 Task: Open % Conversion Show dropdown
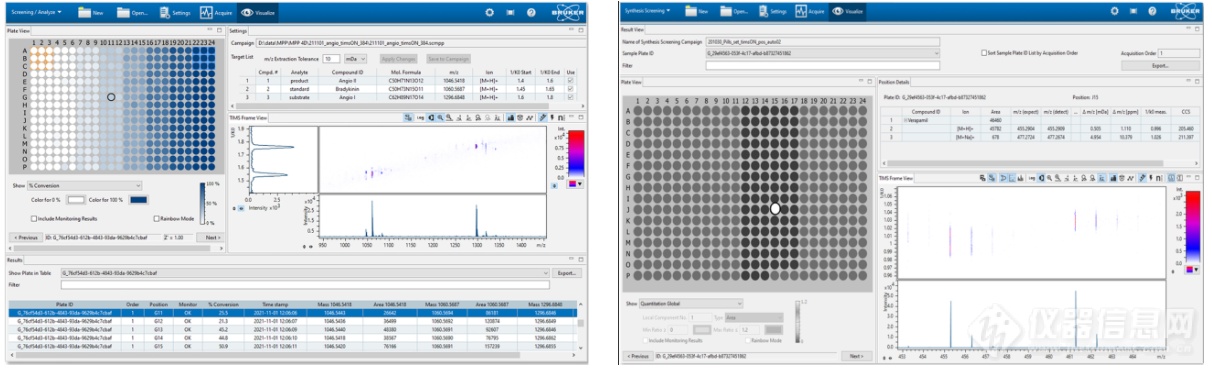point(85,185)
